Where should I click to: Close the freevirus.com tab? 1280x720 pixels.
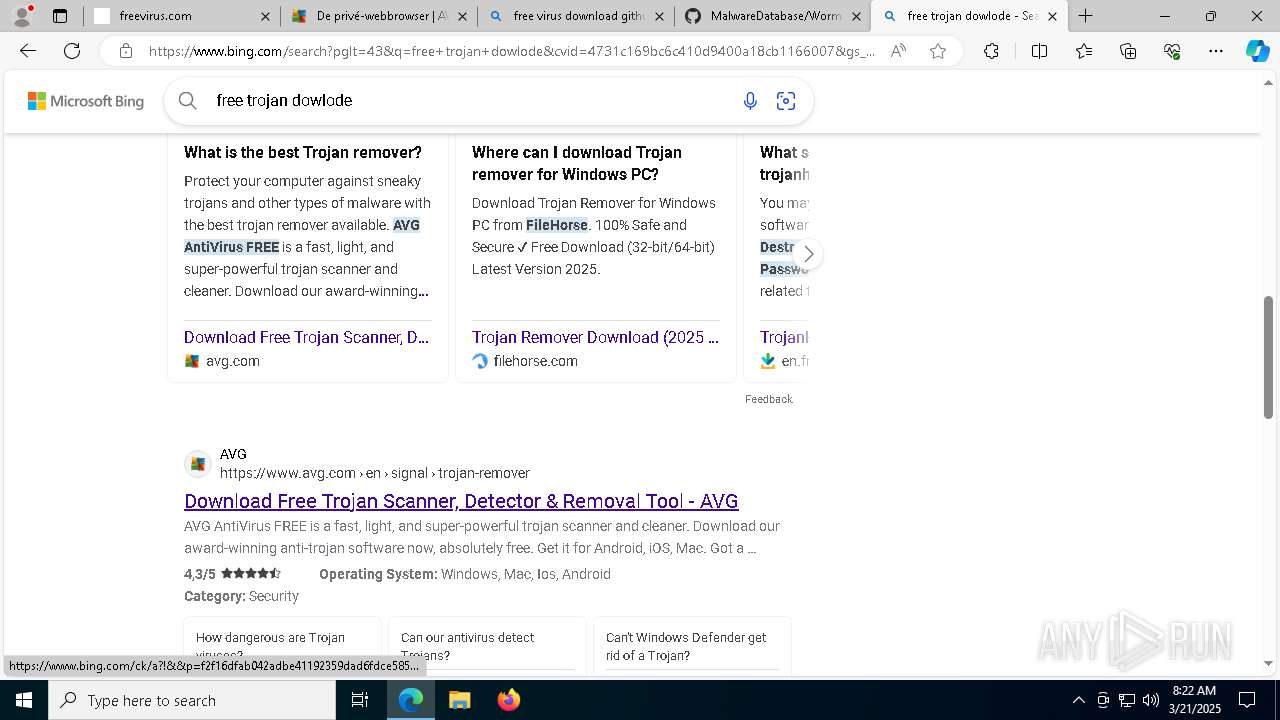pyautogui.click(x=265, y=16)
